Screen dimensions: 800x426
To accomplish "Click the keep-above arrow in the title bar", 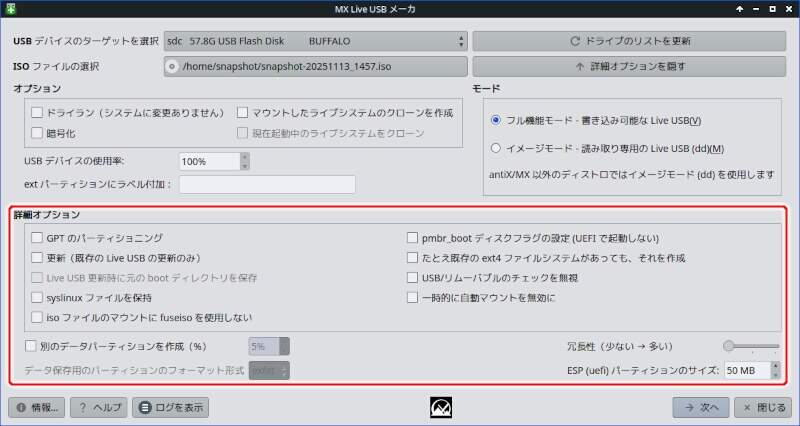I will 739,9.
